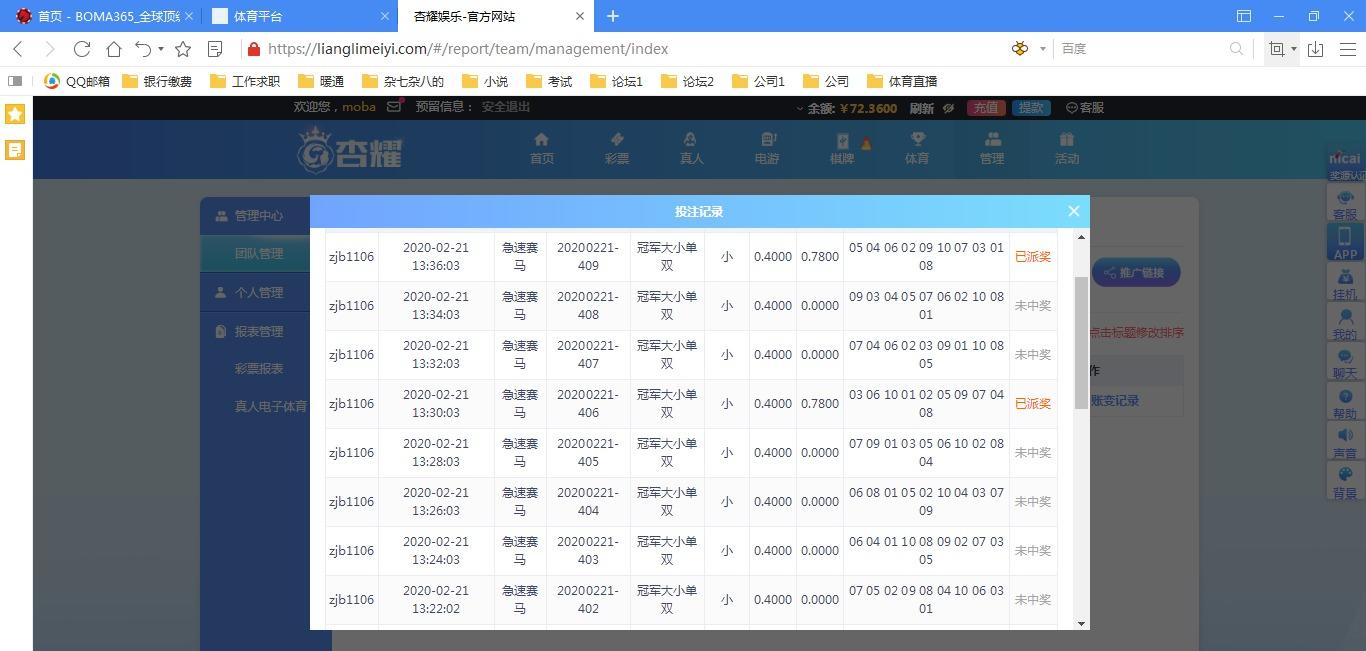Open the 体育 sports nav icon
Screen dimensions: 1366x651
point(917,148)
